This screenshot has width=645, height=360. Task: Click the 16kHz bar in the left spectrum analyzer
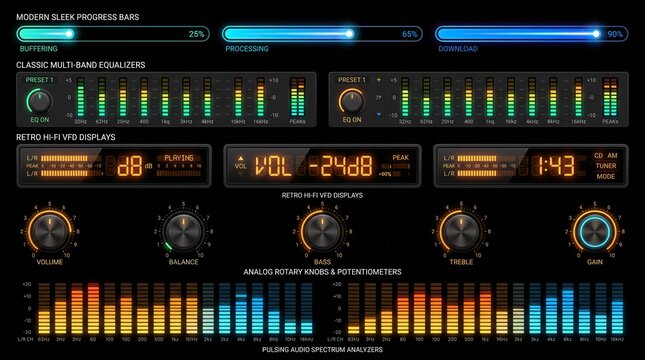[306, 309]
